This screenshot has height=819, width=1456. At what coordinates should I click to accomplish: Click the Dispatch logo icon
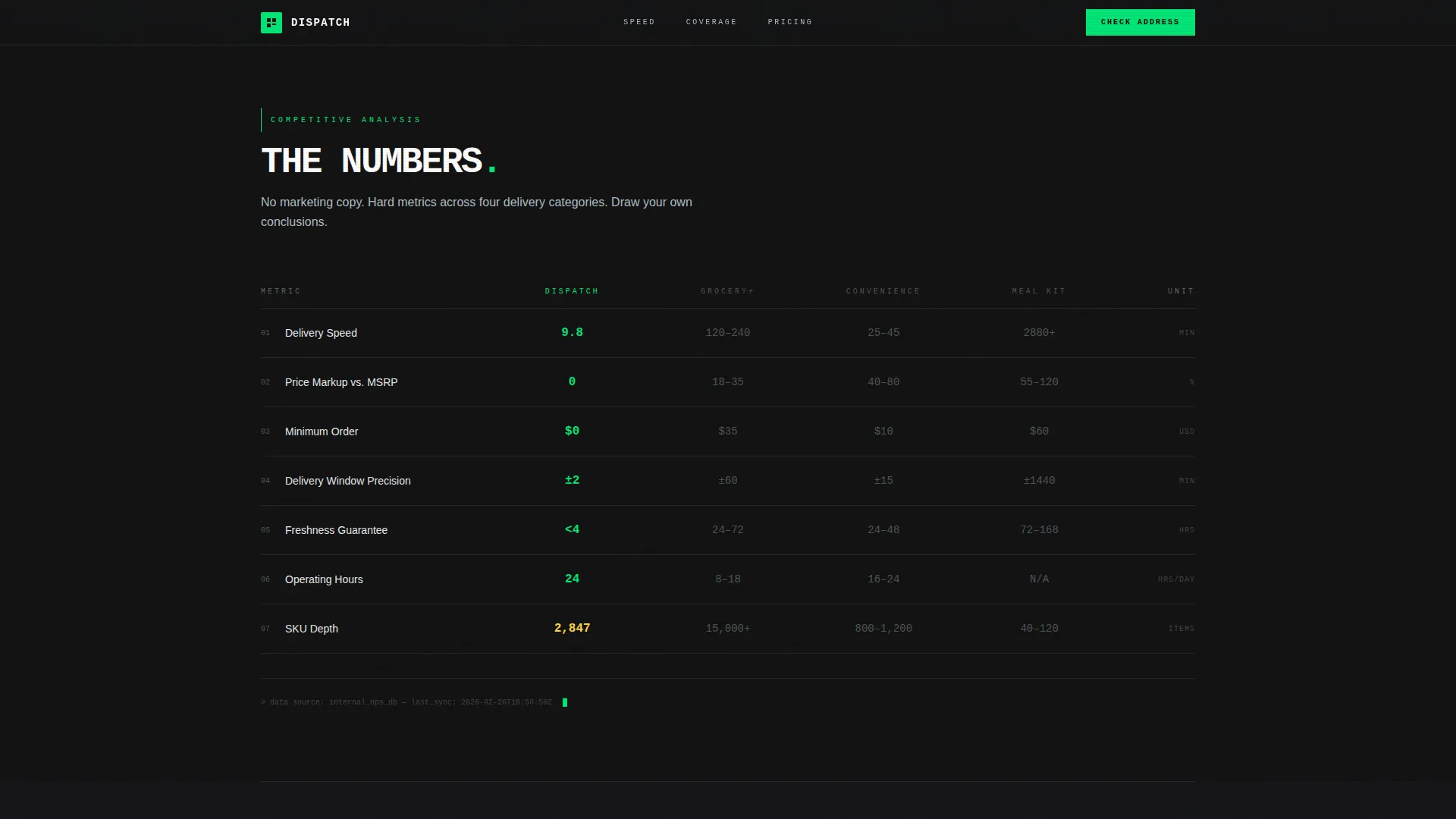(x=271, y=22)
